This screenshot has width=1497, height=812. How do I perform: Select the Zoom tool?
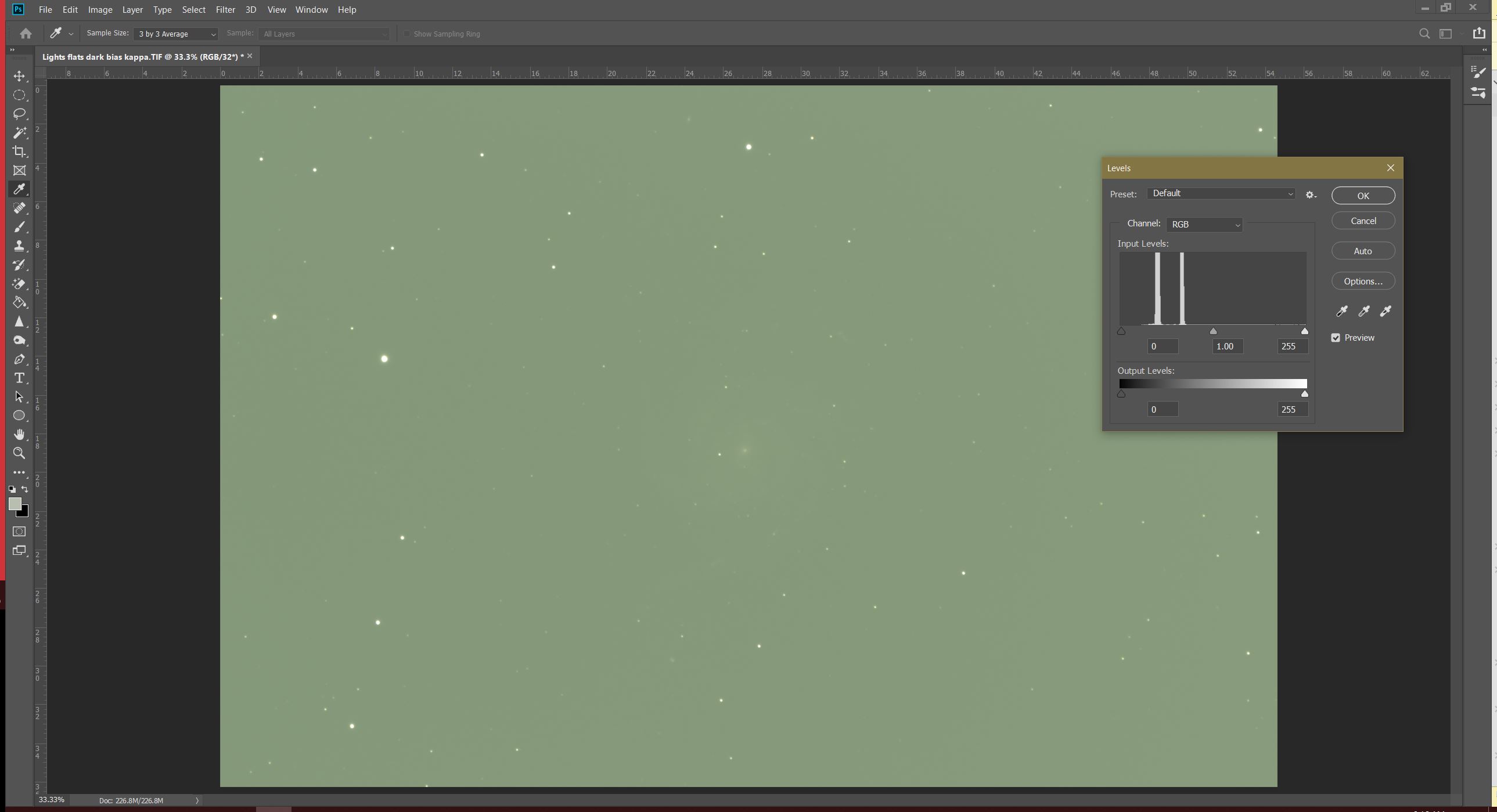coord(19,453)
